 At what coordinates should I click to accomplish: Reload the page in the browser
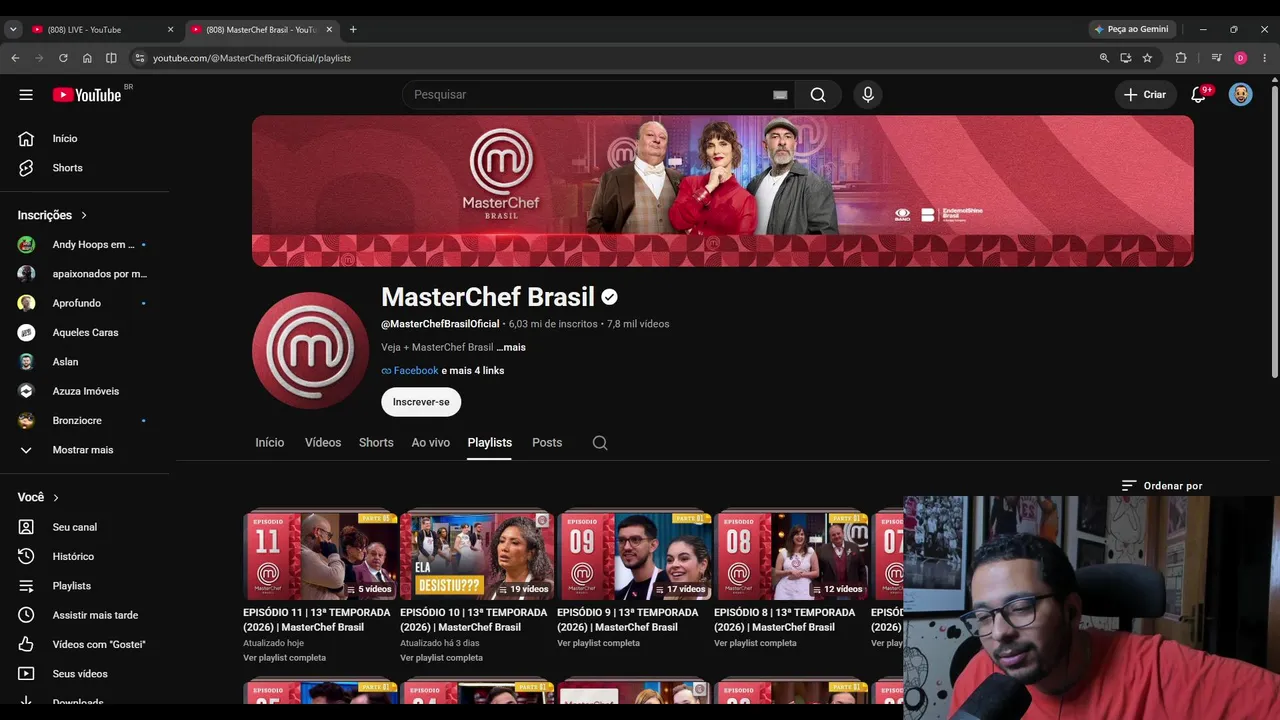pyautogui.click(x=63, y=58)
